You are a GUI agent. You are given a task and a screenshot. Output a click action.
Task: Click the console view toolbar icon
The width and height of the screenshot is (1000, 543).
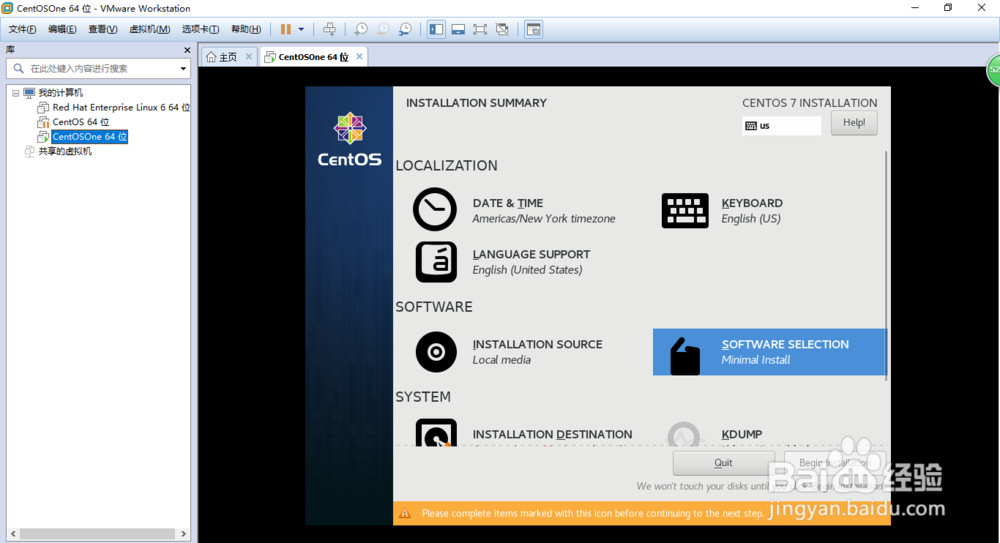pyautogui.click(x=533, y=29)
